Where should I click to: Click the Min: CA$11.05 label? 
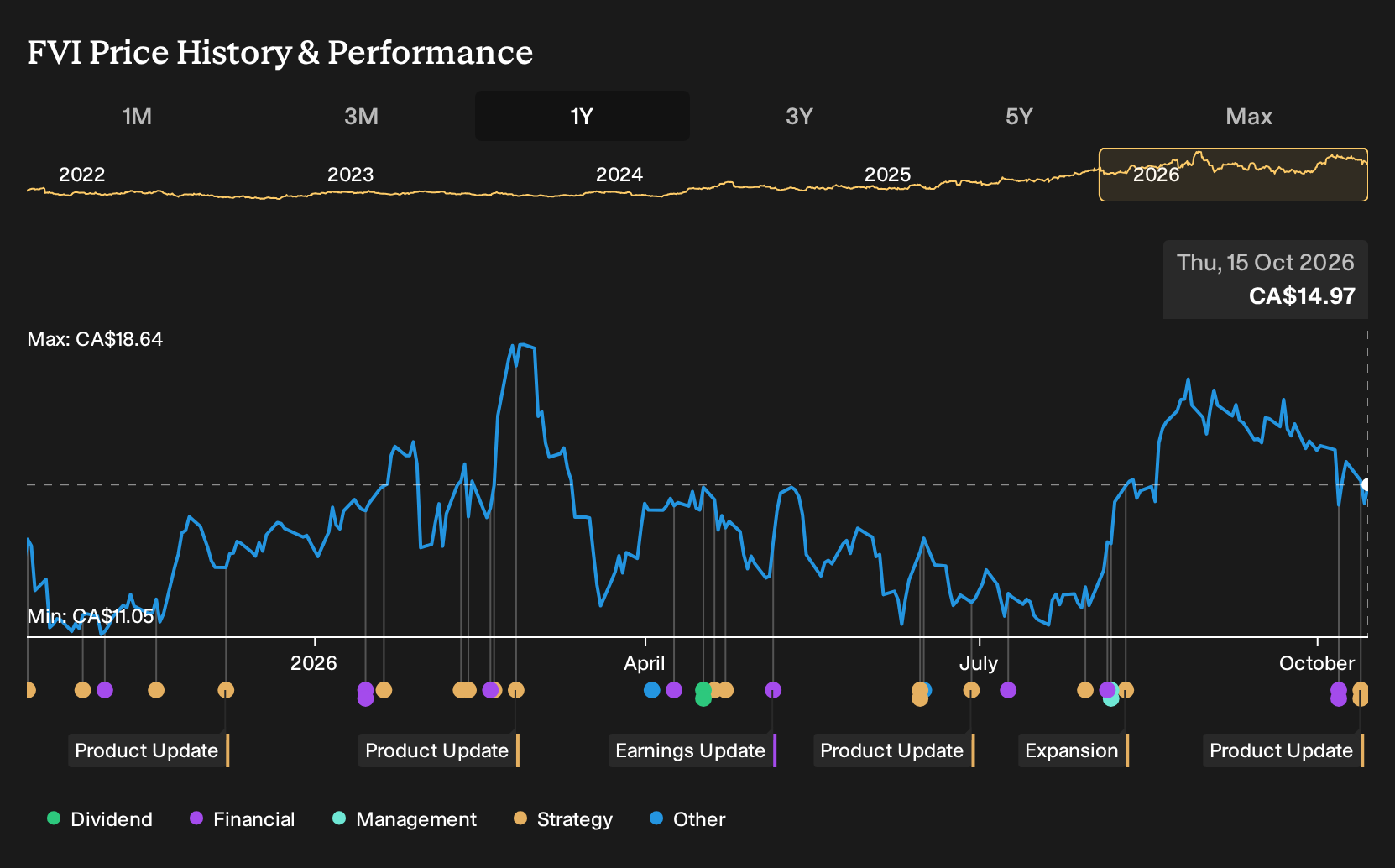tap(91, 616)
